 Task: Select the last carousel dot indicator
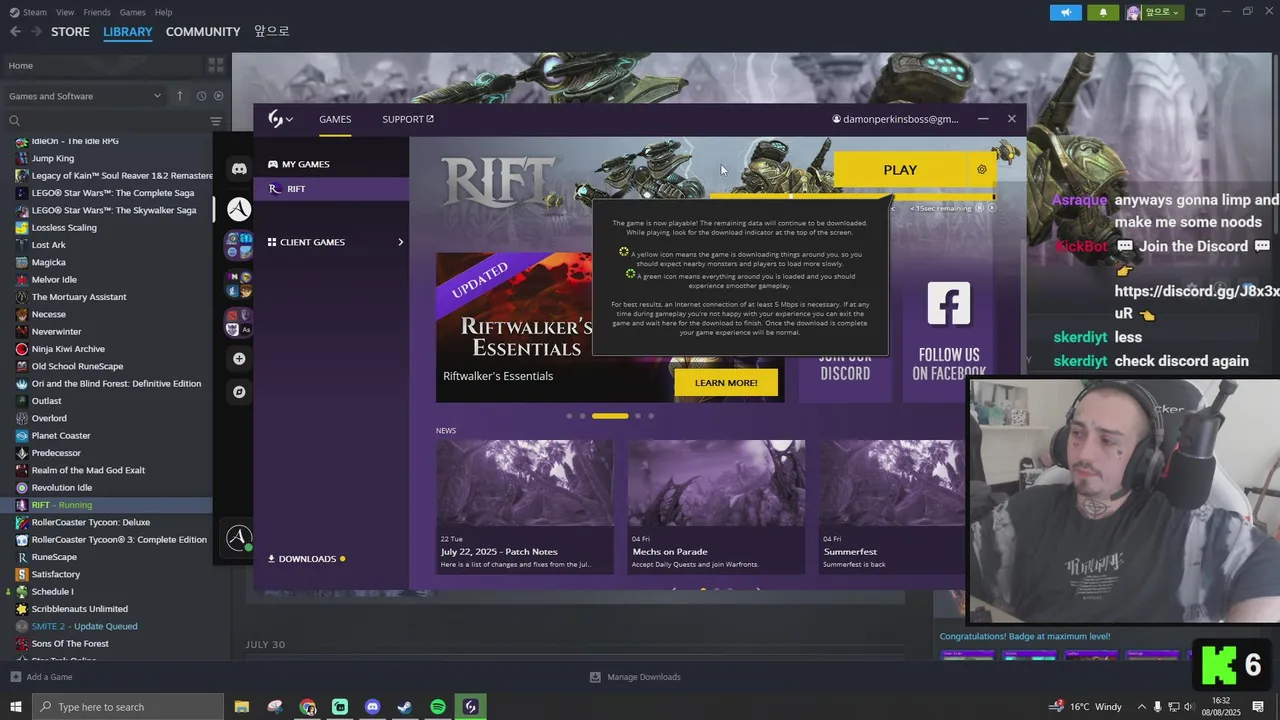tap(651, 416)
